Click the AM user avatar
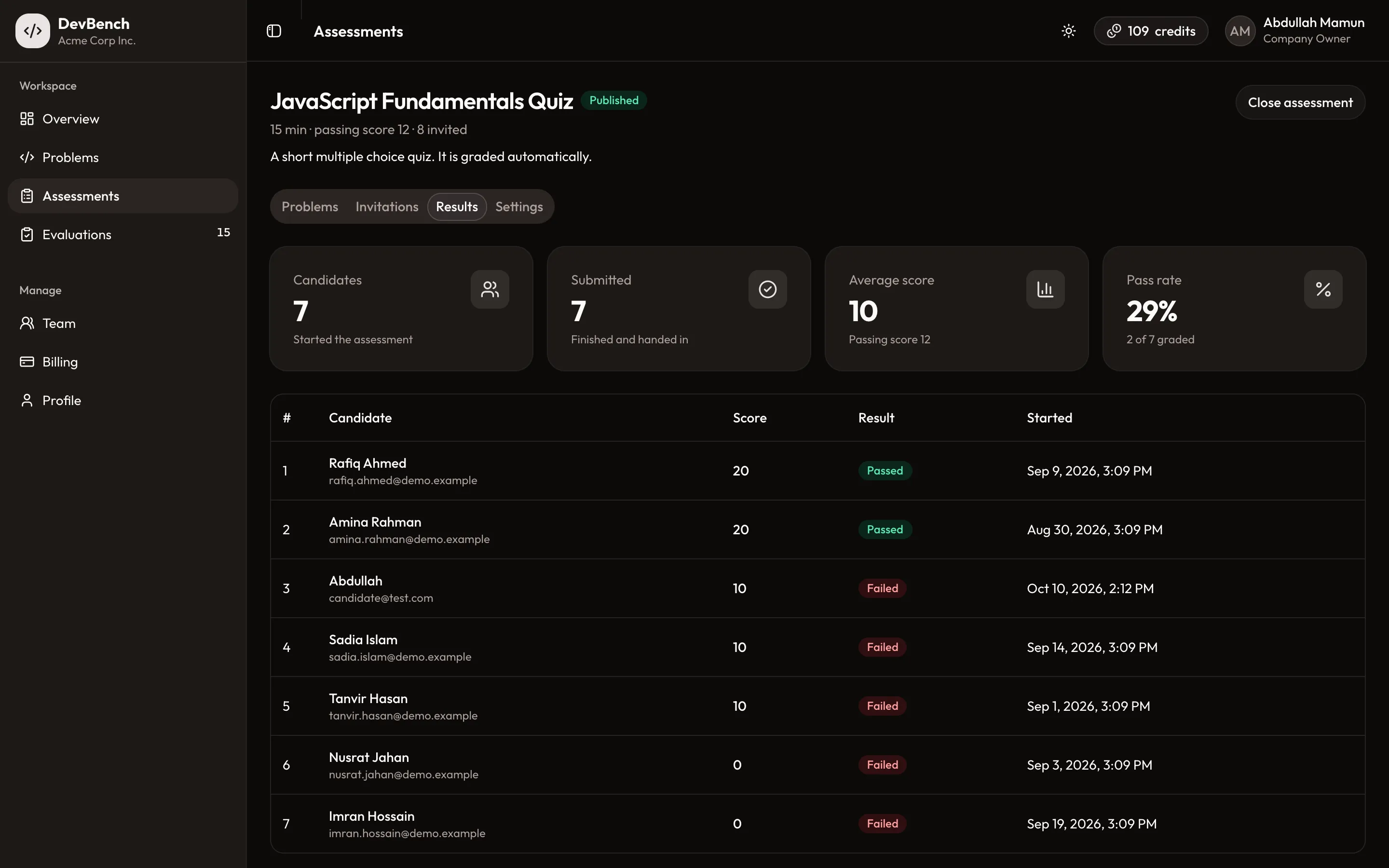1389x868 pixels. (1240, 31)
